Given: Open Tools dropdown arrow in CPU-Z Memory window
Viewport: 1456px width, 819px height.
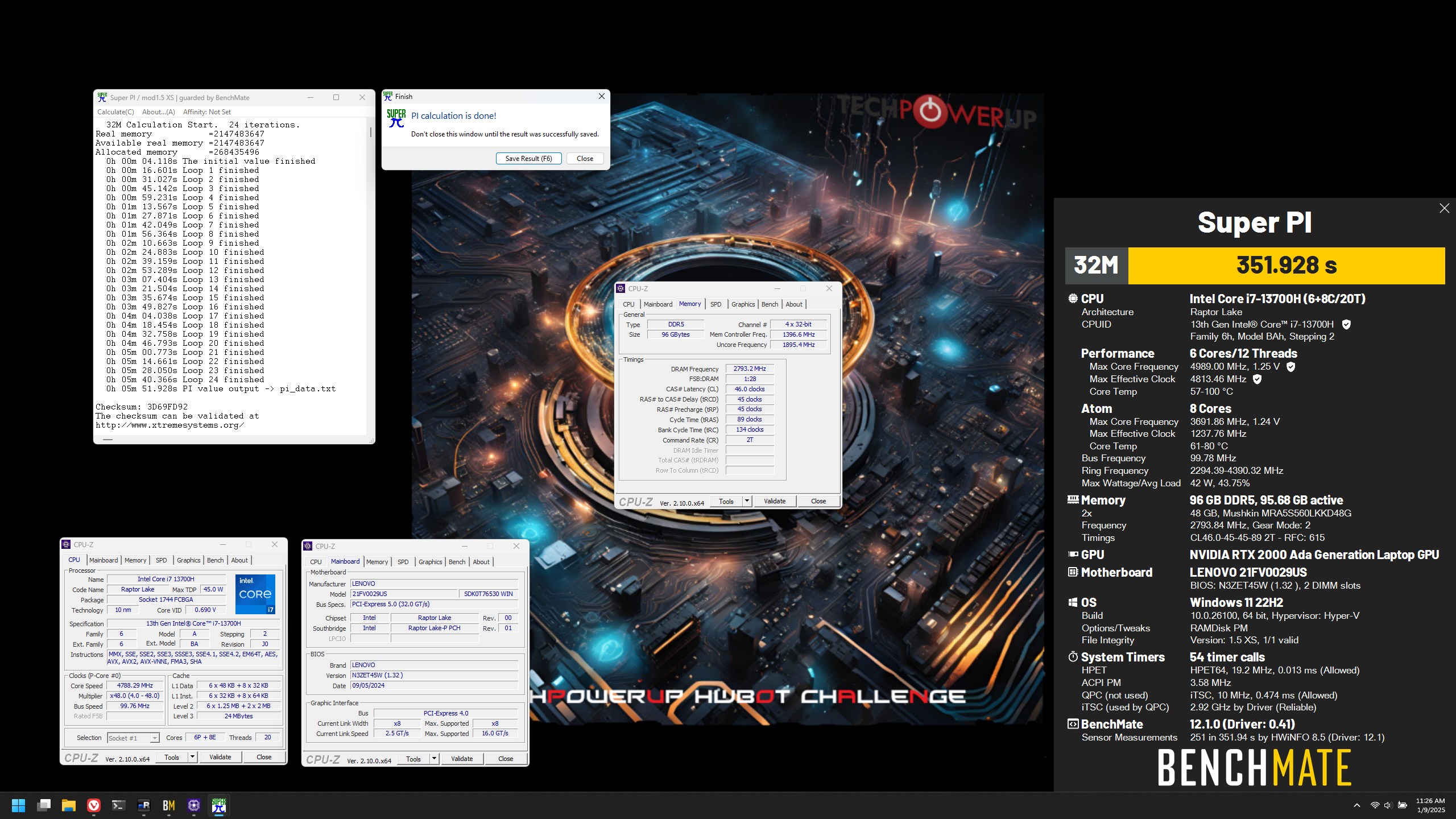Looking at the screenshot, I should coord(747,501).
